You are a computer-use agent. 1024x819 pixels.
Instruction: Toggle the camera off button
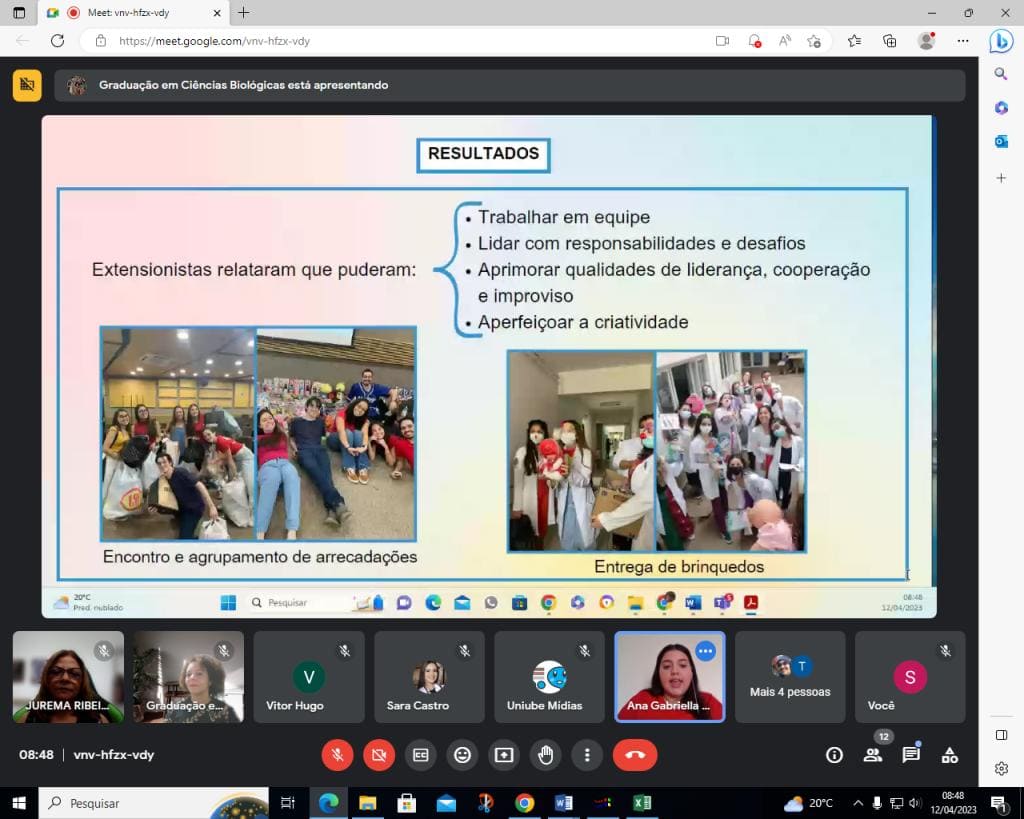(x=379, y=755)
